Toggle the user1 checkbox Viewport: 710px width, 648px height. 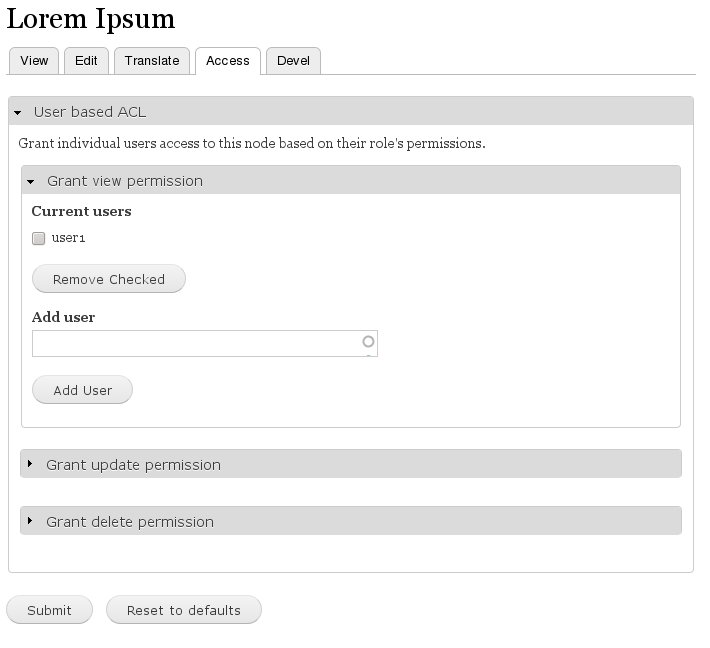coord(38,238)
